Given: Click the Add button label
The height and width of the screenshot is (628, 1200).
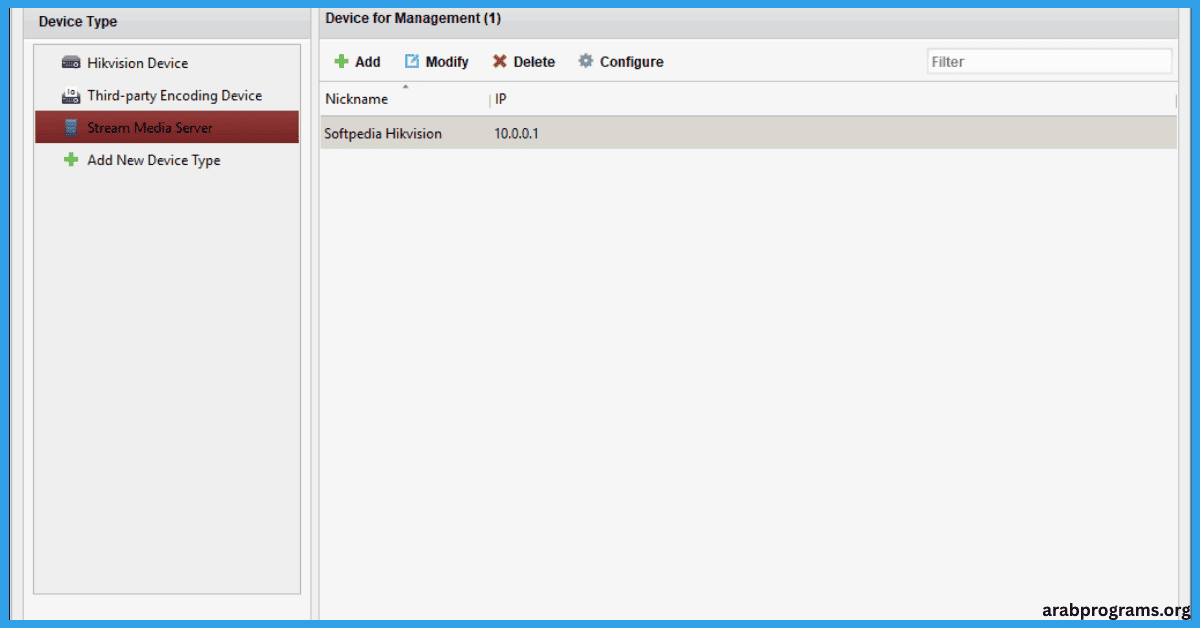Looking at the screenshot, I should (x=368, y=62).
